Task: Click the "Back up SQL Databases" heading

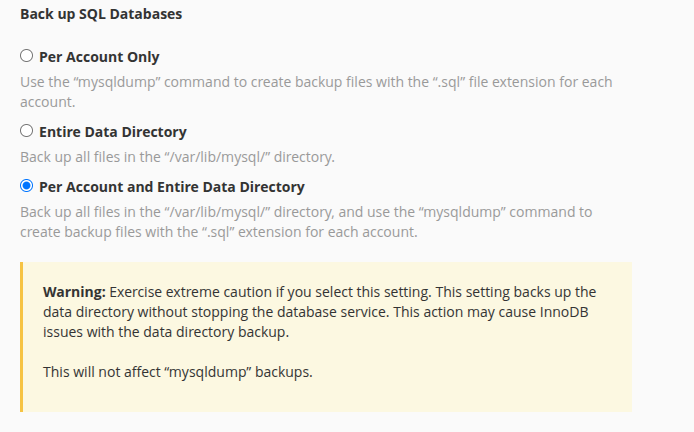Action: 101,14
